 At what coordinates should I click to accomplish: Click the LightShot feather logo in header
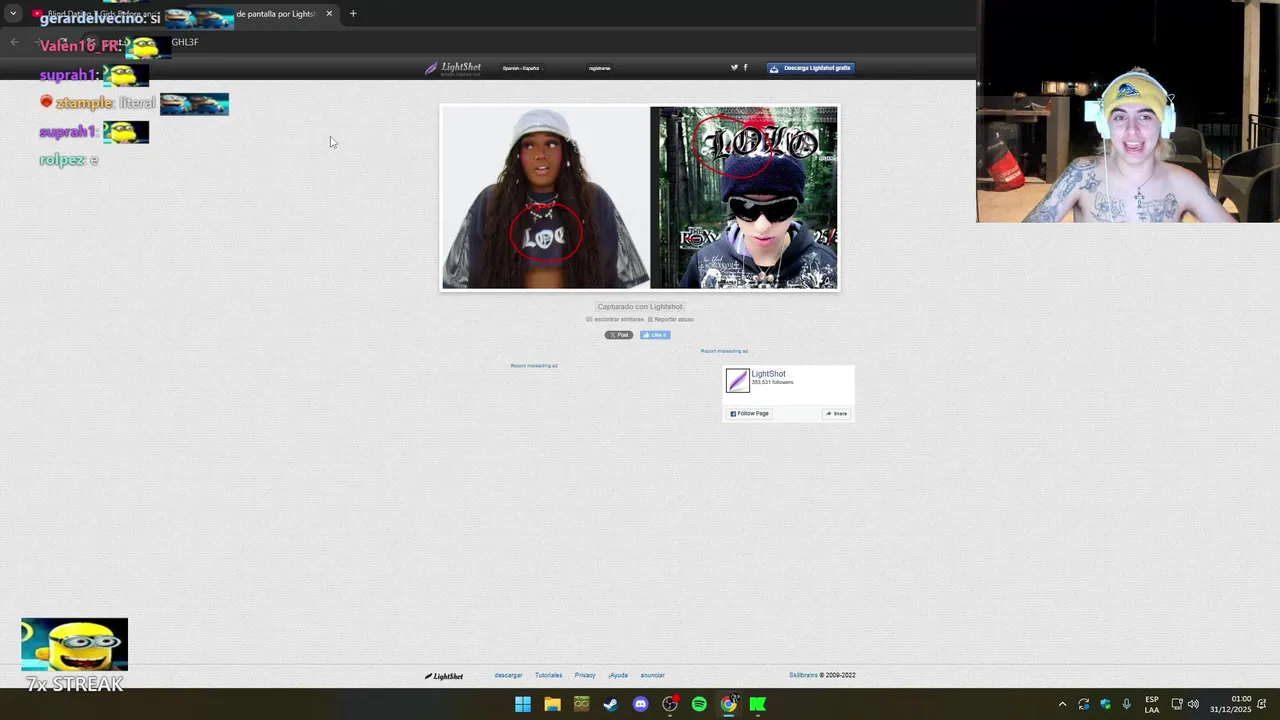453,68
